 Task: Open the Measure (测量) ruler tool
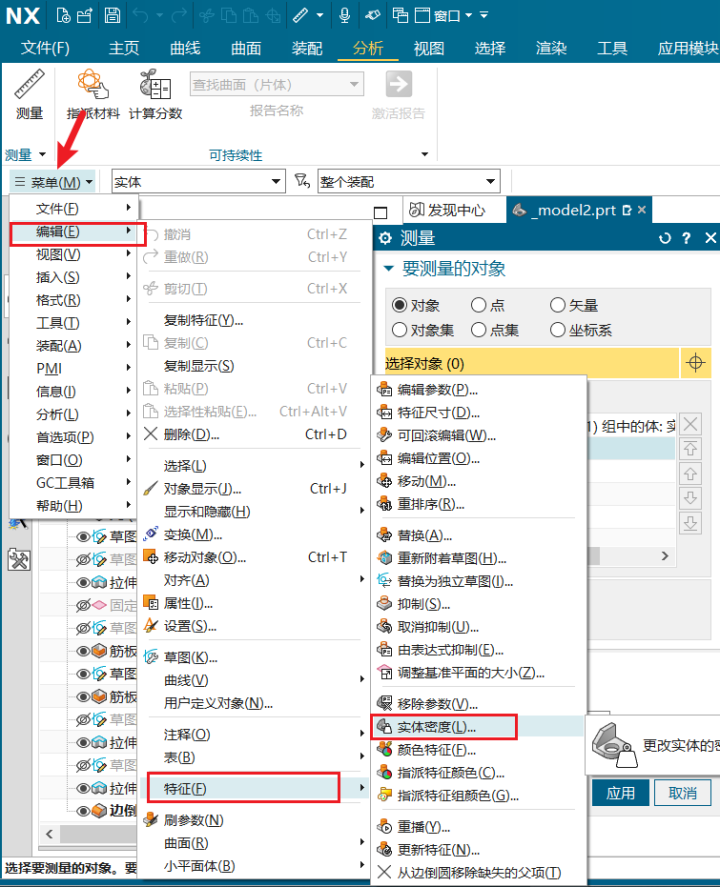pos(29,93)
